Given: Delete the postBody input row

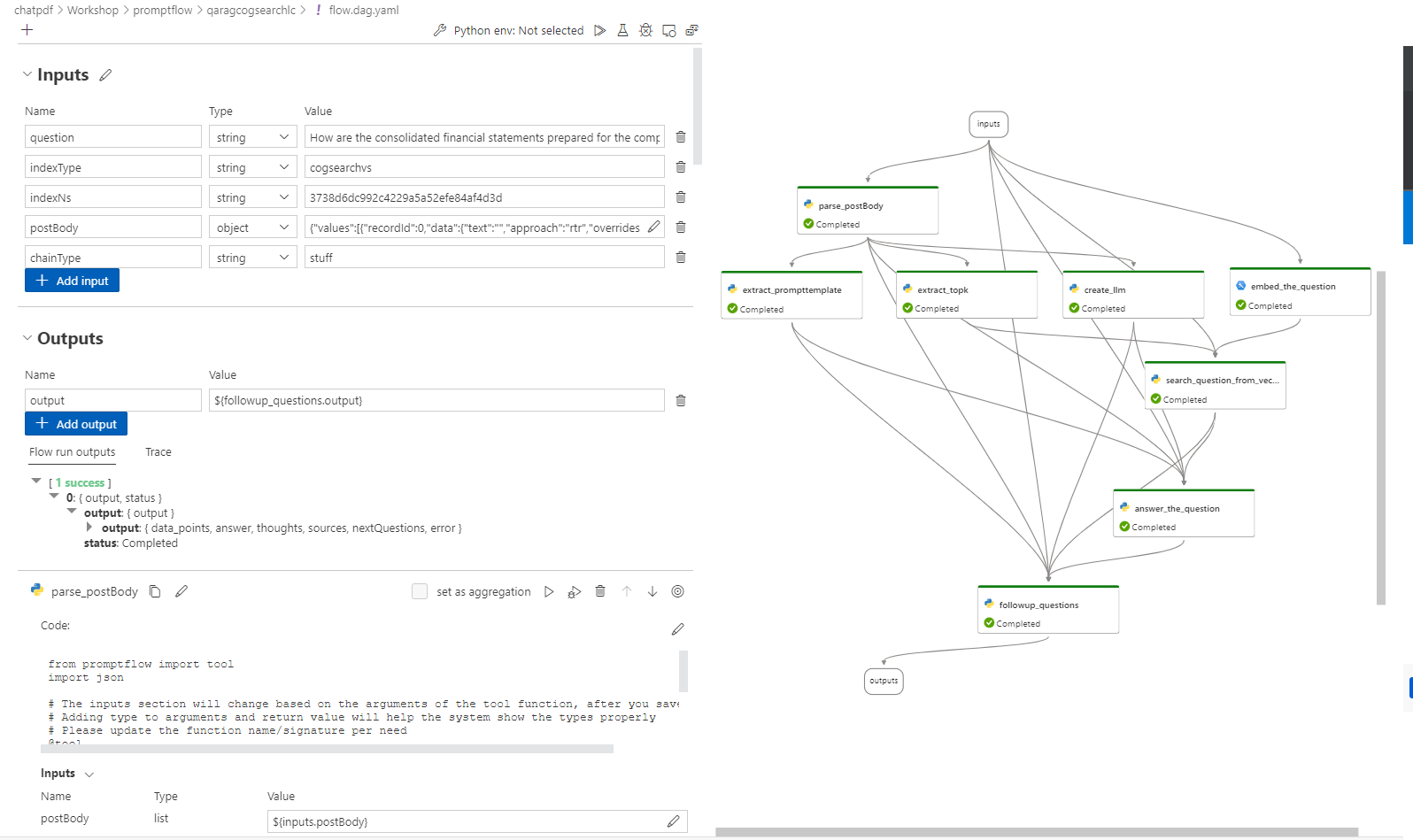Looking at the screenshot, I should [x=681, y=227].
